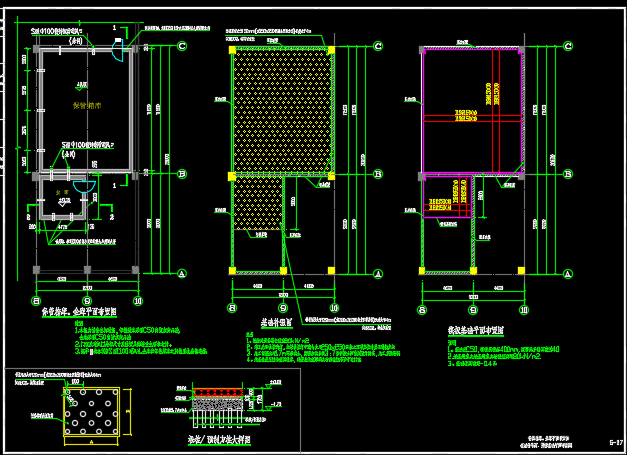Select the red layer in the pile section detail

coord(218,392)
